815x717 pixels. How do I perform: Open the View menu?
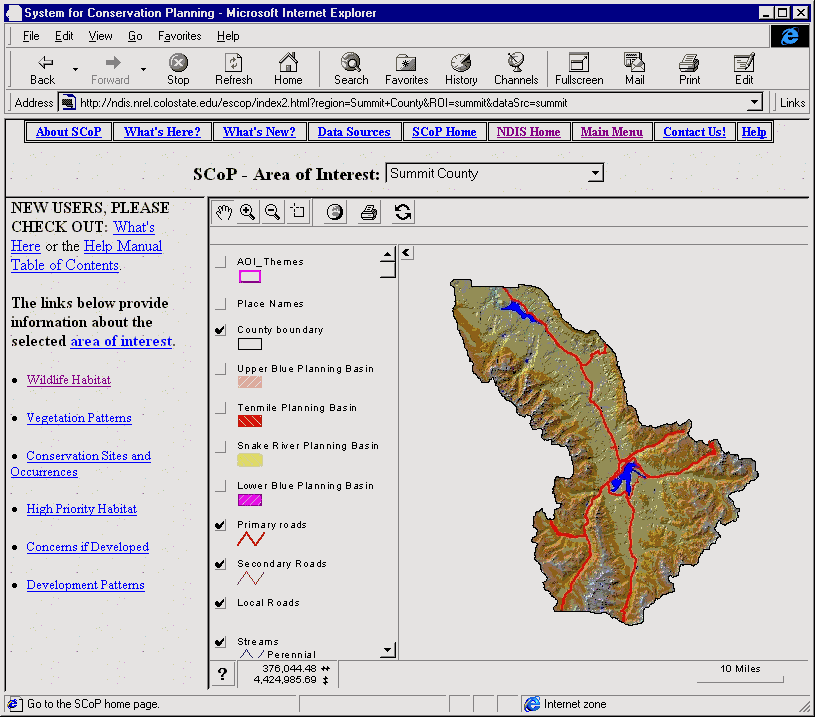(100, 36)
